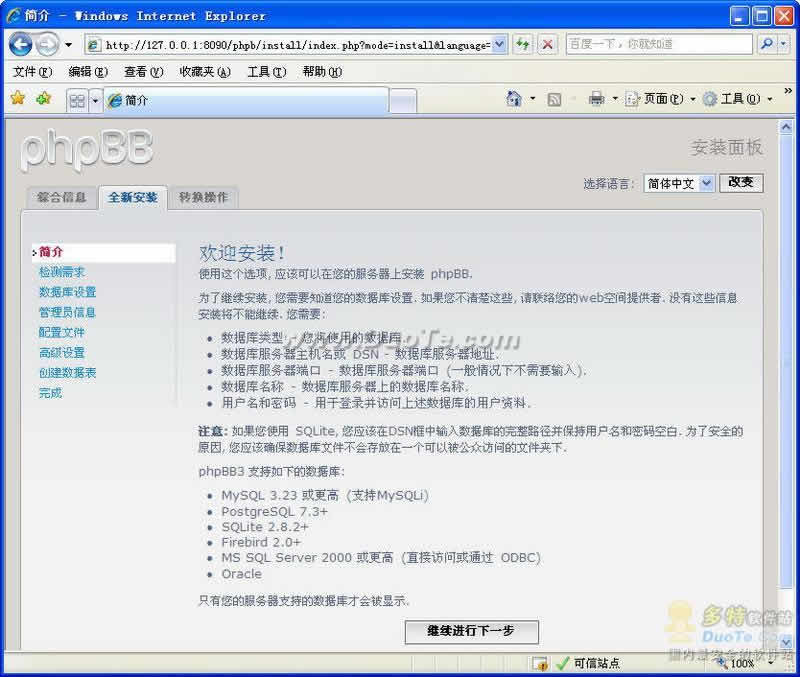This screenshot has width=800, height=677.
Task: Click the Oracle list item text
Action: pyautogui.click(x=241, y=574)
